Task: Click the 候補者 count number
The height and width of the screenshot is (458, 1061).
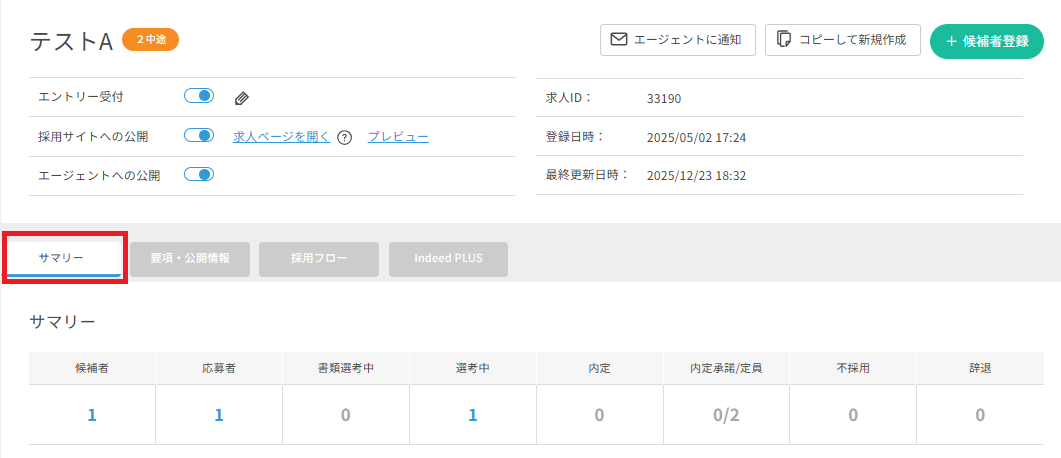Action: 92,415
